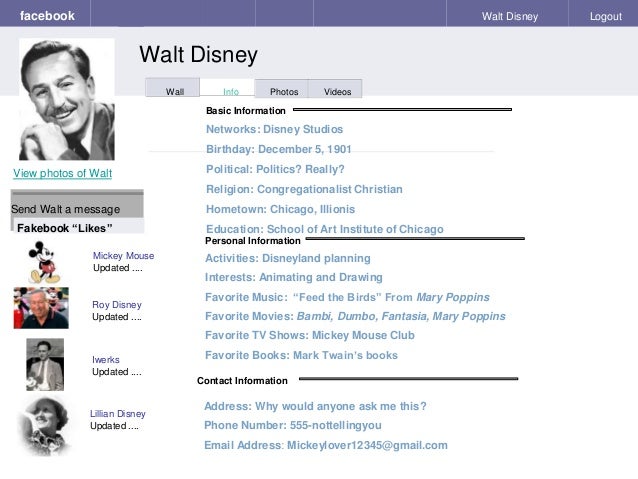638x479 pixels.
Task: Click Favorite TV Shows: Mickey Mouse Club
Action: tap(310, 335)
